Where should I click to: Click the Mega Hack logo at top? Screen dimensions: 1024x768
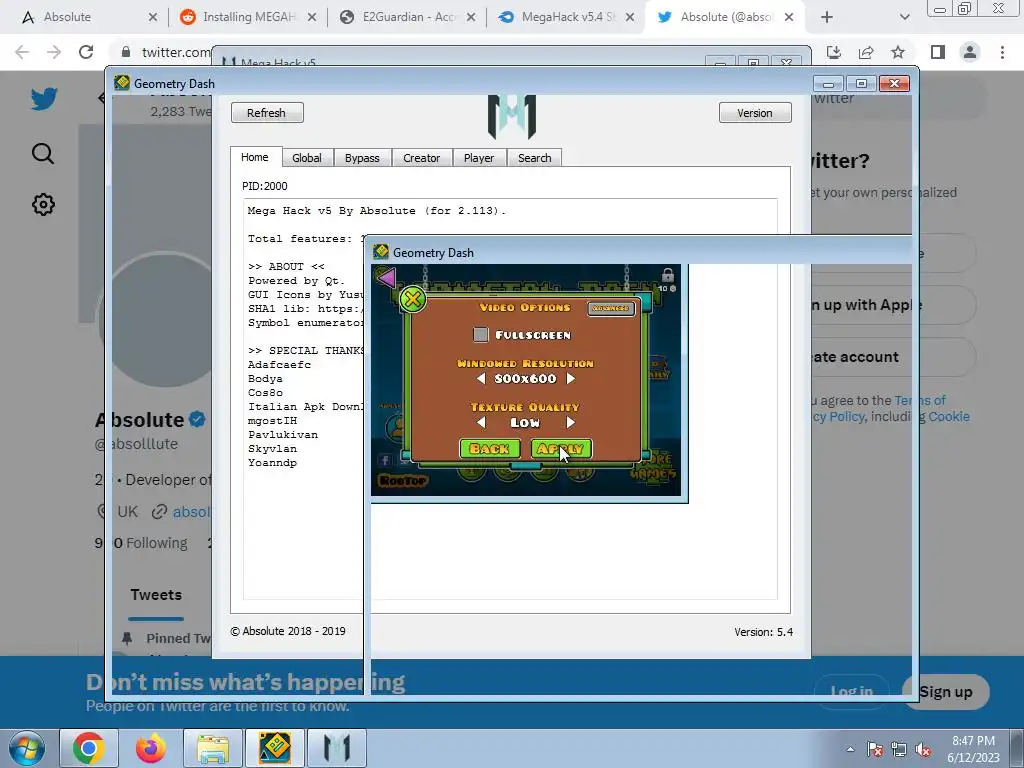click(x=512, y=116)
